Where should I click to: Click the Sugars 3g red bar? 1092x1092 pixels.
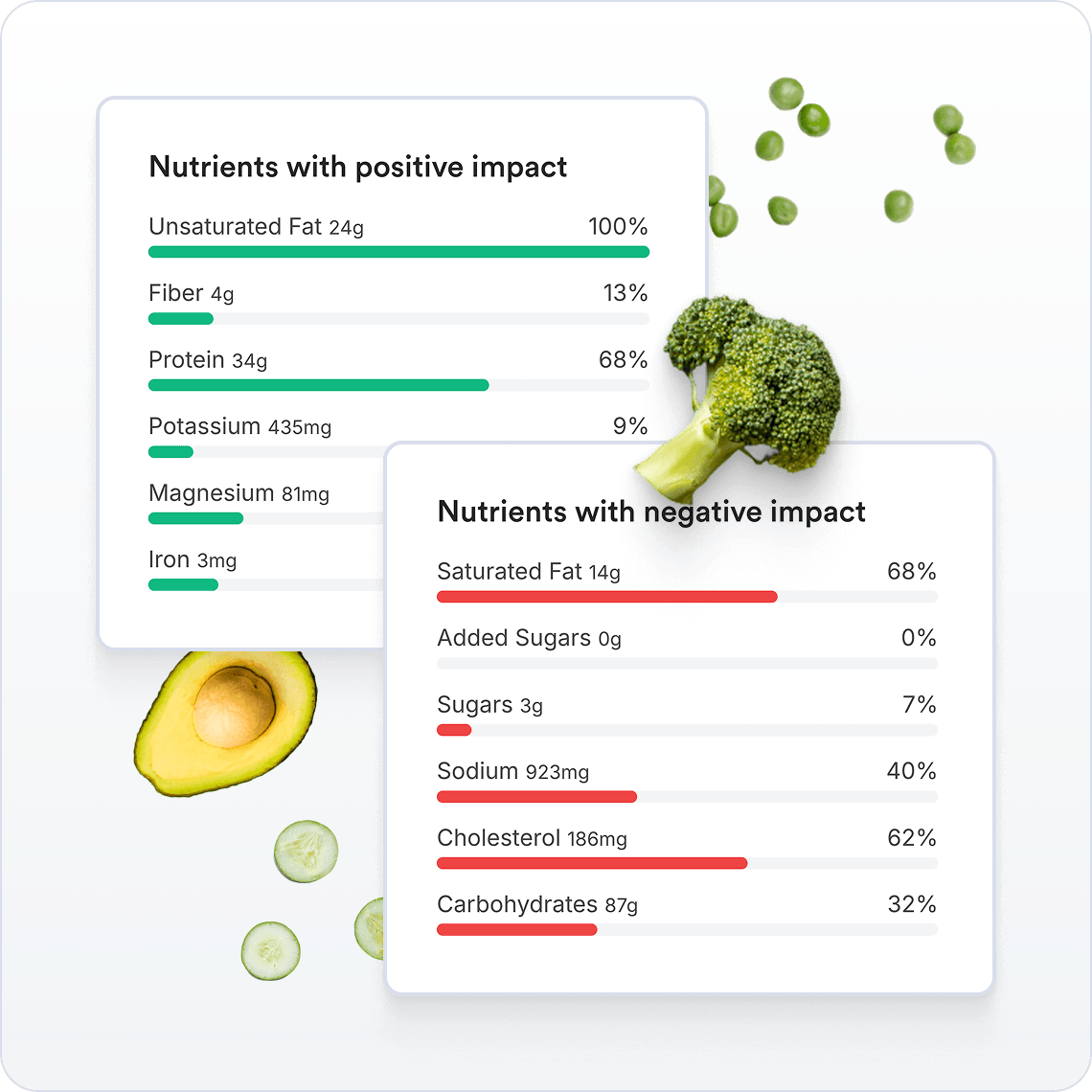coord(454,730)
